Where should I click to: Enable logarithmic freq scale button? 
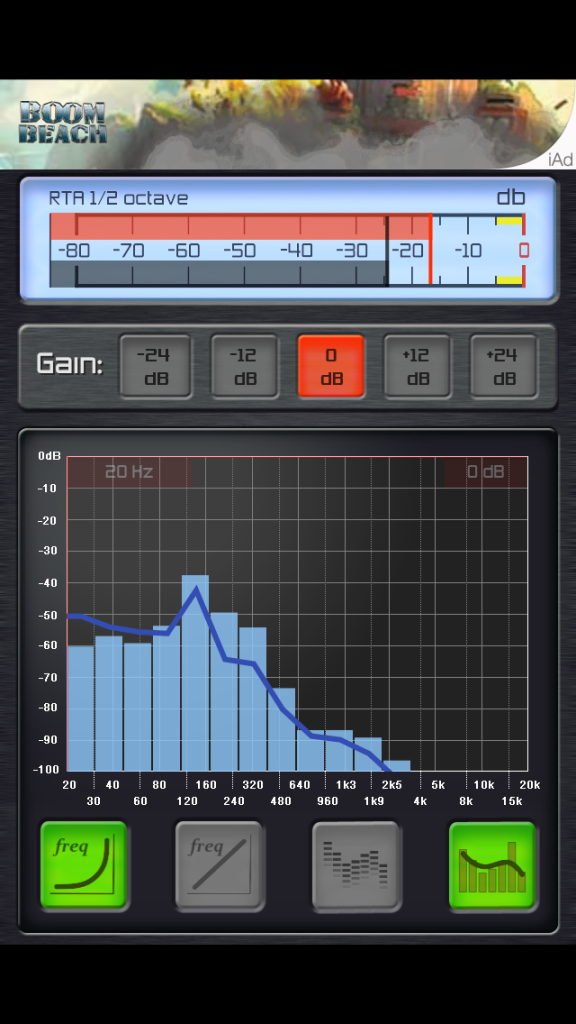pyautogui.click(x=84, y=865)
